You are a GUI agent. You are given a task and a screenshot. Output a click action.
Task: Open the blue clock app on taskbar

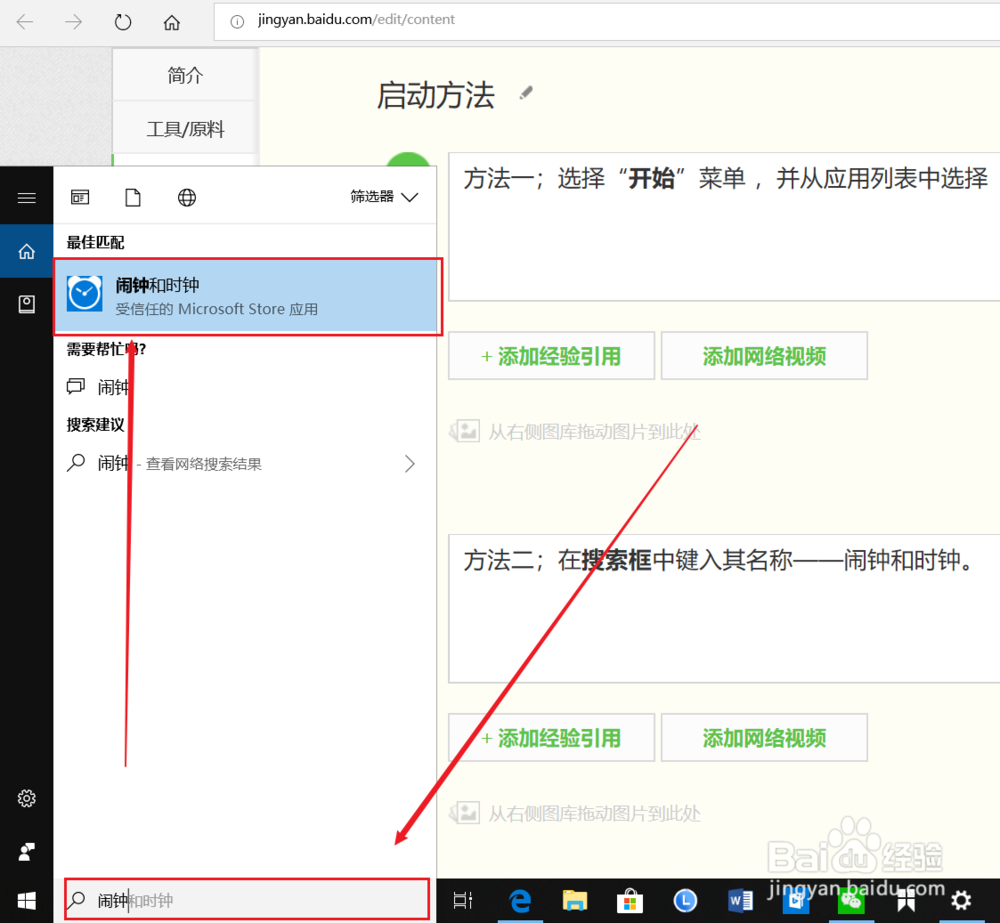tap(685, 901)
